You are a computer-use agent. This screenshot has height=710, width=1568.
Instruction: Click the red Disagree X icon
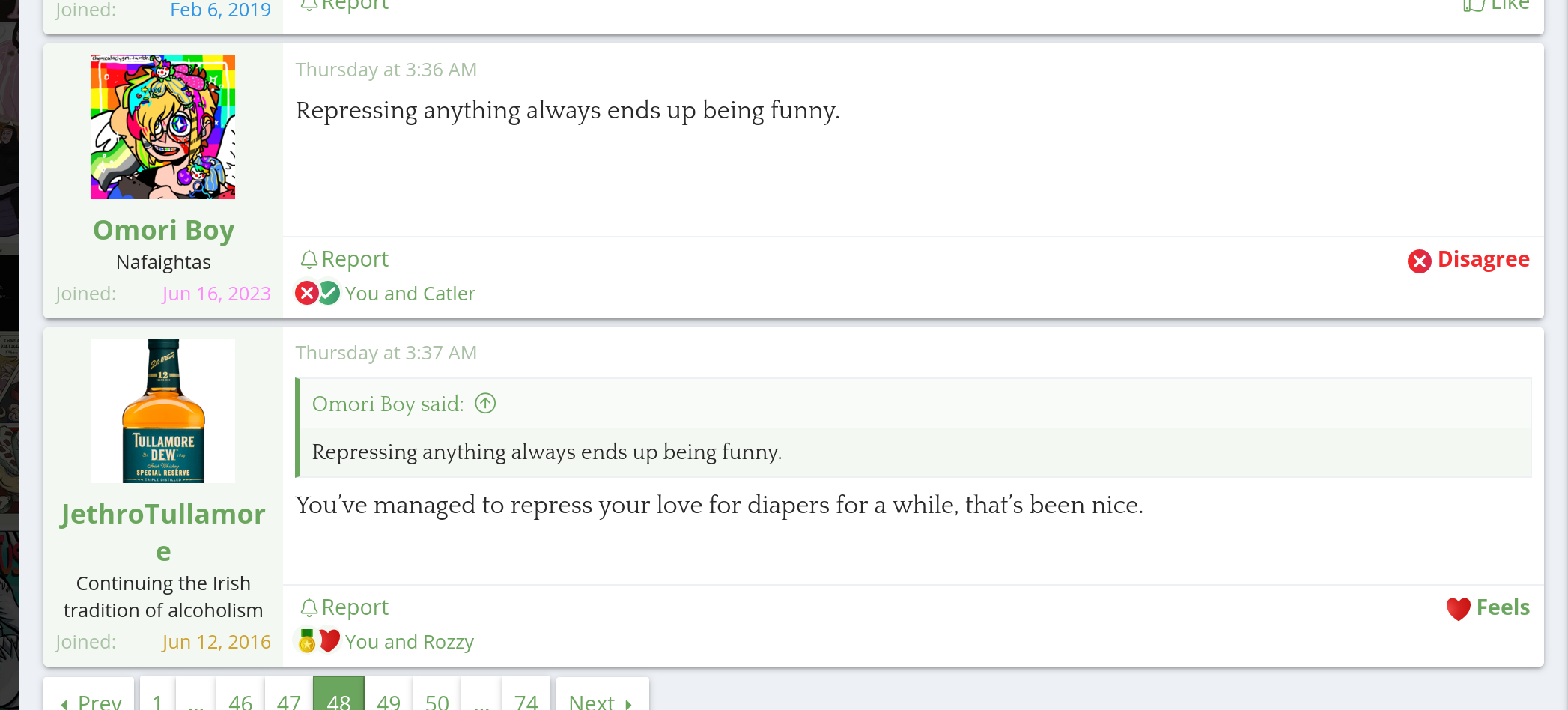coord(1419,261)
